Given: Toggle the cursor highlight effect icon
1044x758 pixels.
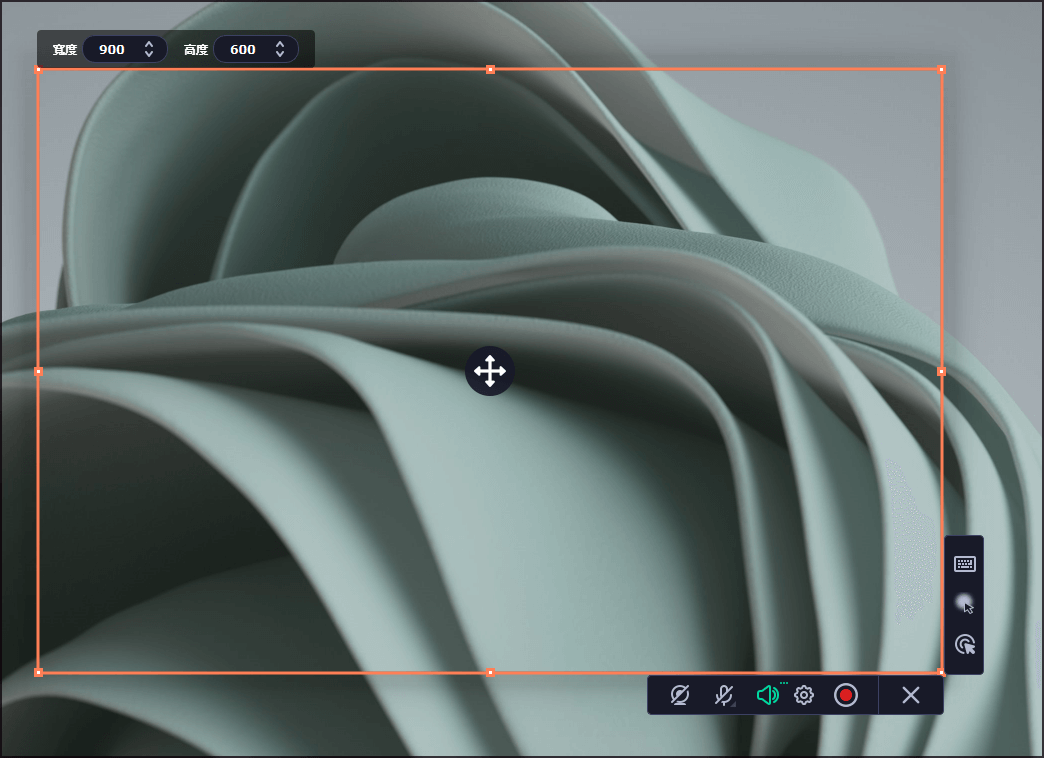Looking at the screenshot, I should tap(964, 603).
